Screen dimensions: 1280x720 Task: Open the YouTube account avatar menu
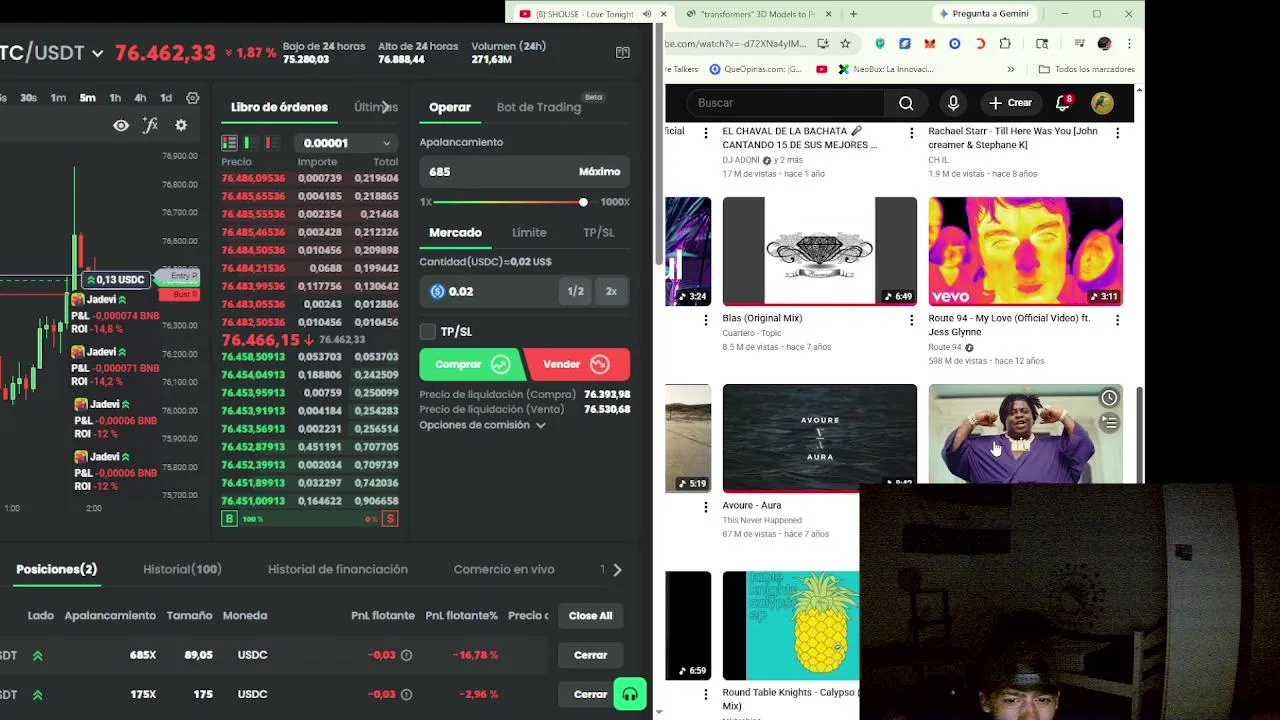click(1102, 103)
